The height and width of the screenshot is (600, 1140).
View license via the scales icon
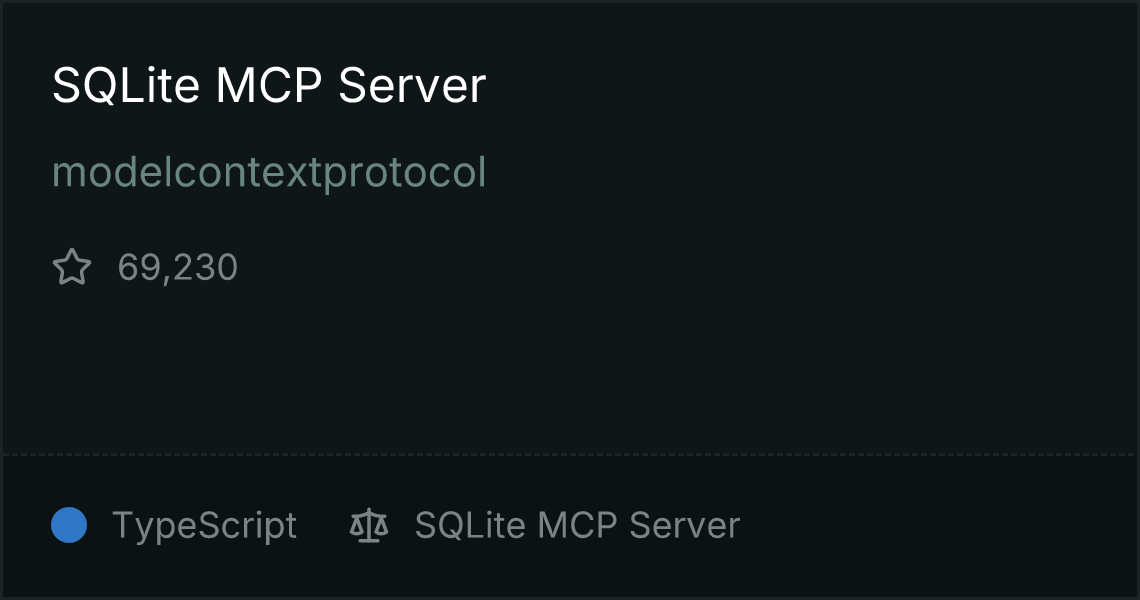[x=369, y=525]
